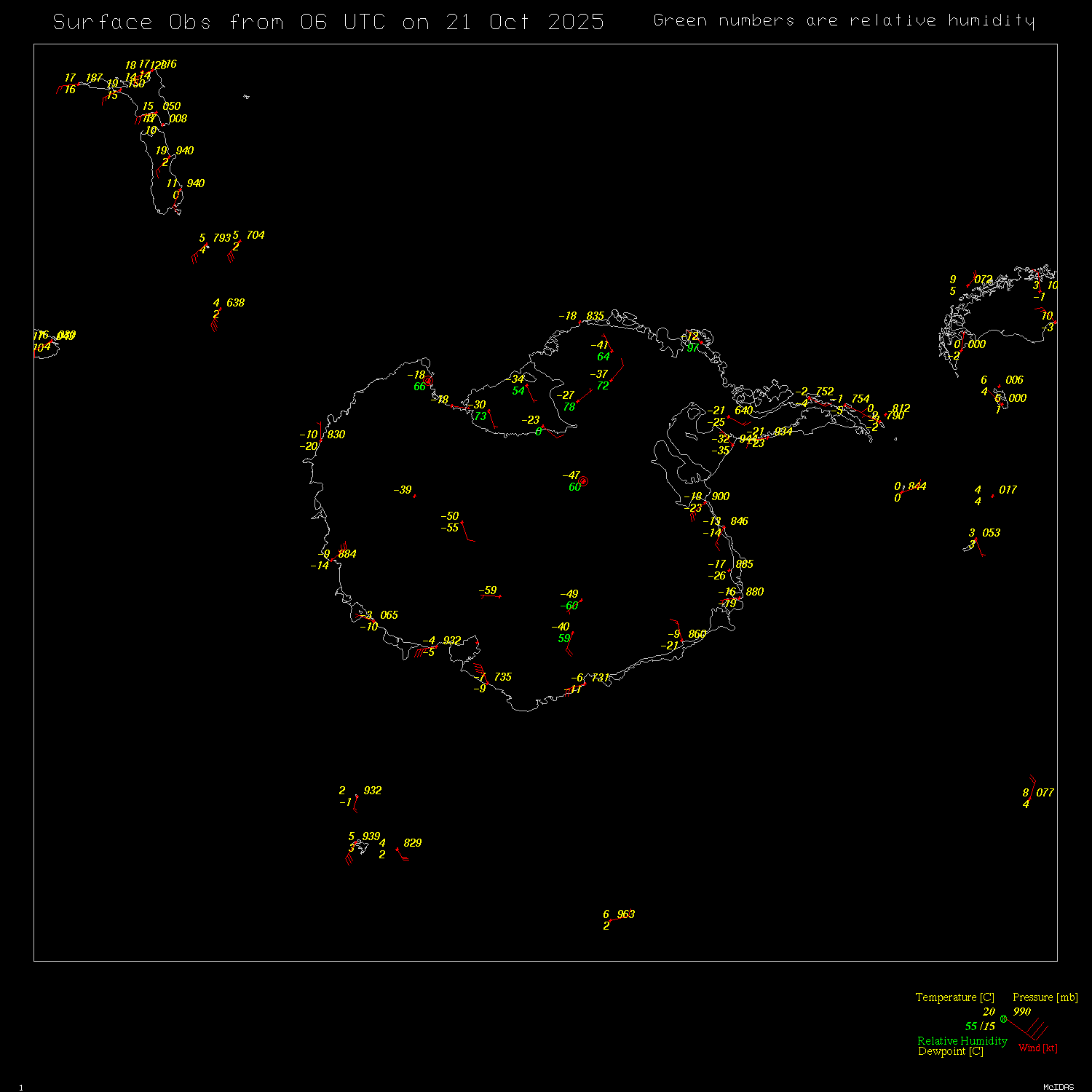Click the map title 'Surface Obs from 06 UTC'
This screenshot has width=1092, height=1092.
328,22
